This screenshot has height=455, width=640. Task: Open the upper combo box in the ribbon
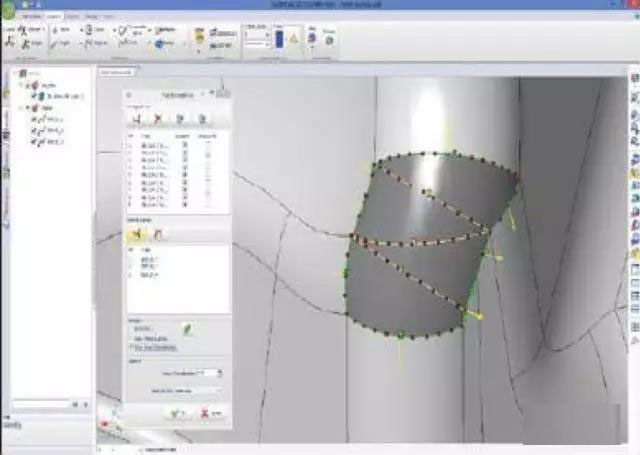point(259,33)
